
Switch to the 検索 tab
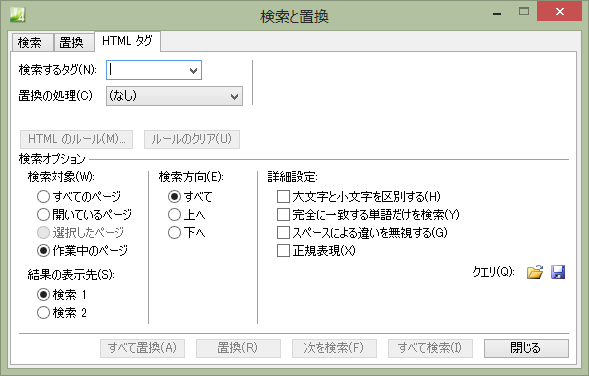(x=32, y=42)
